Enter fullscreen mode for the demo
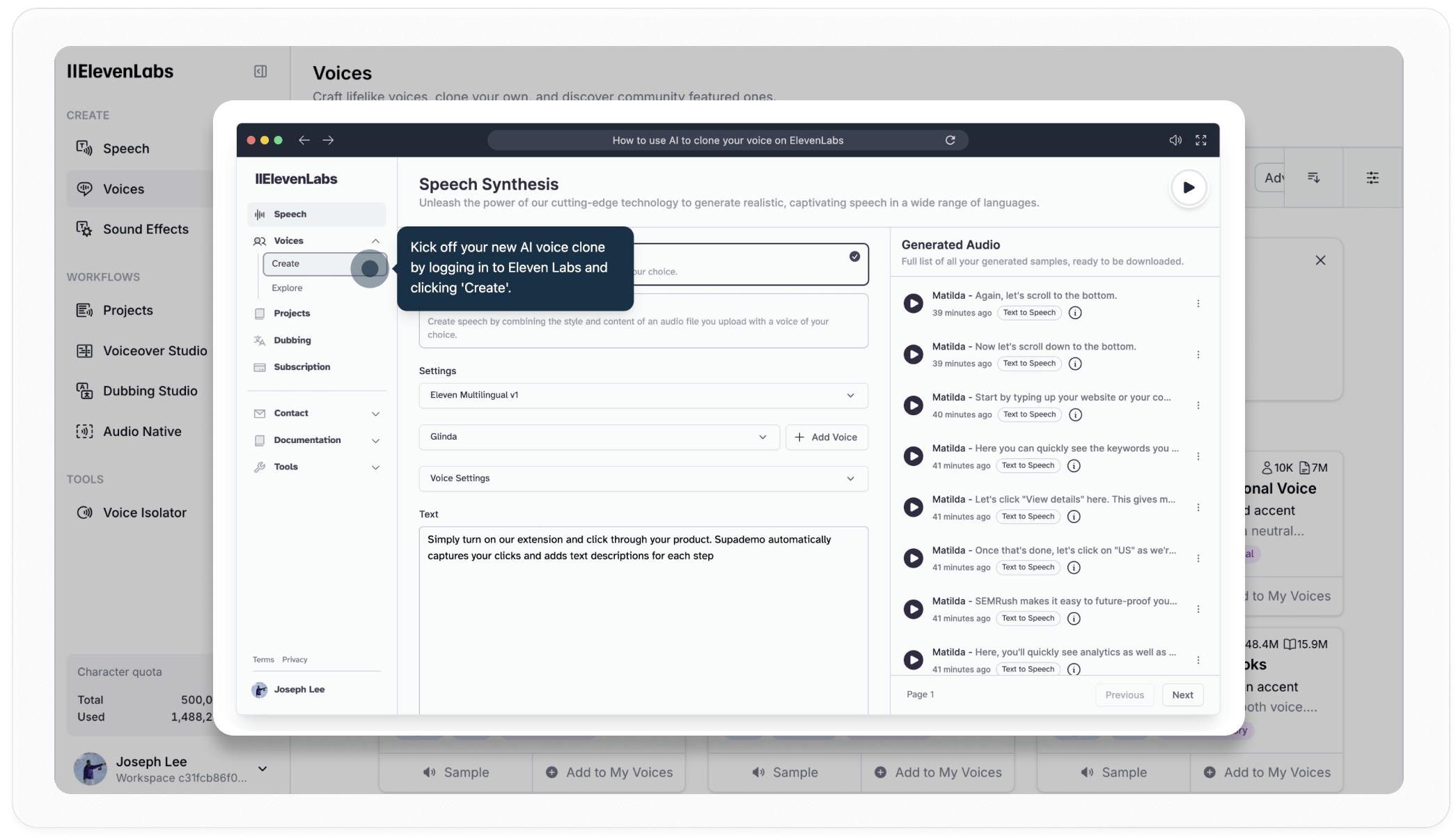Image resolution: width=1456 pixels, height=838 pixels. pos(1201,140)
